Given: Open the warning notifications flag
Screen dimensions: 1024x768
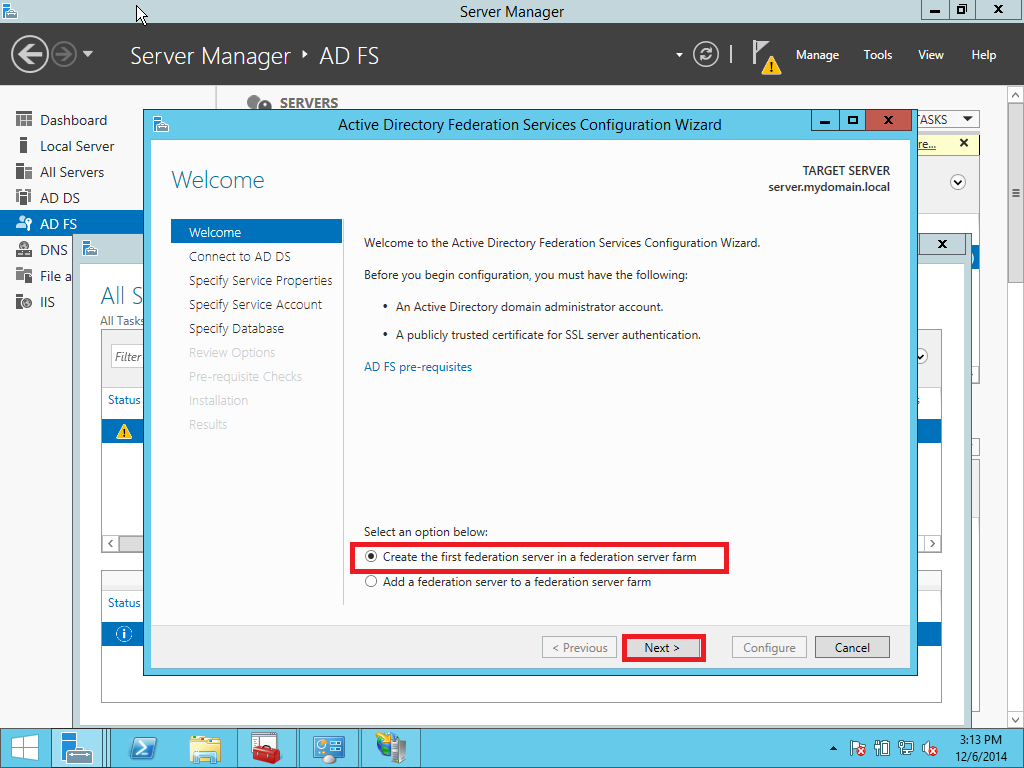Looking at the screenshot, I should click(764, 54).
